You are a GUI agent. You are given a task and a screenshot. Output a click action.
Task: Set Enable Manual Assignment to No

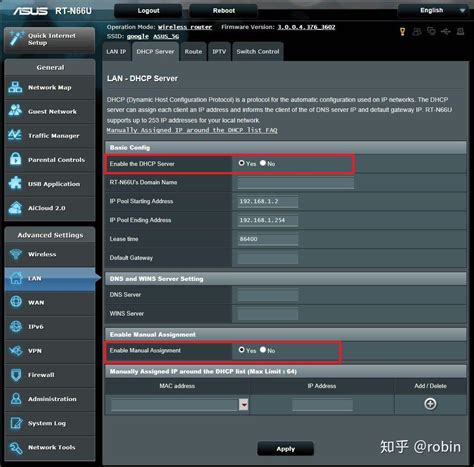tap(263, 350)
